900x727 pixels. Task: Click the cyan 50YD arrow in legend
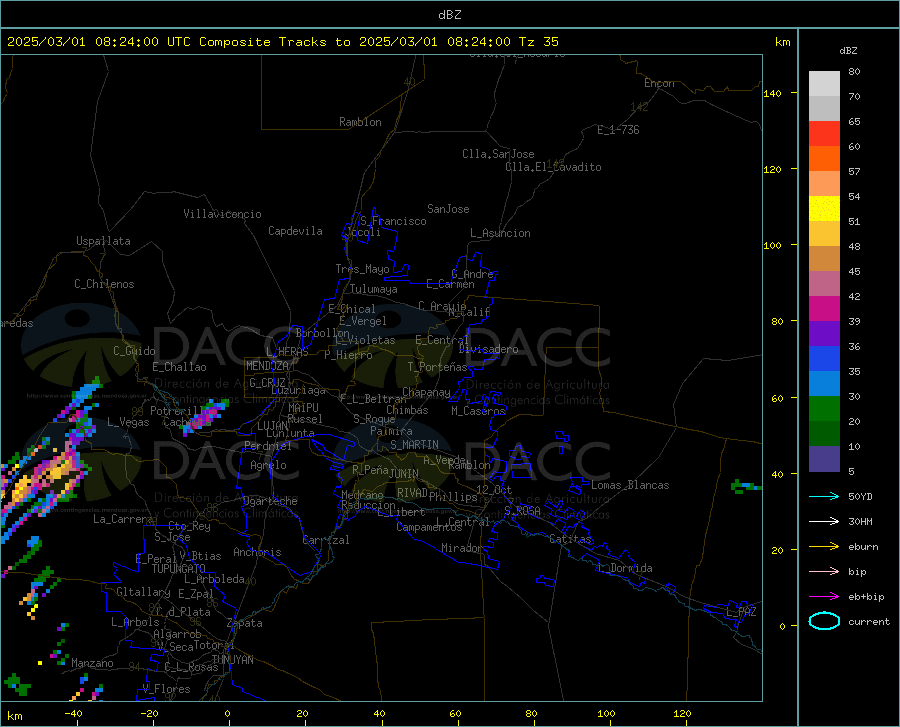tap(824, 496)
